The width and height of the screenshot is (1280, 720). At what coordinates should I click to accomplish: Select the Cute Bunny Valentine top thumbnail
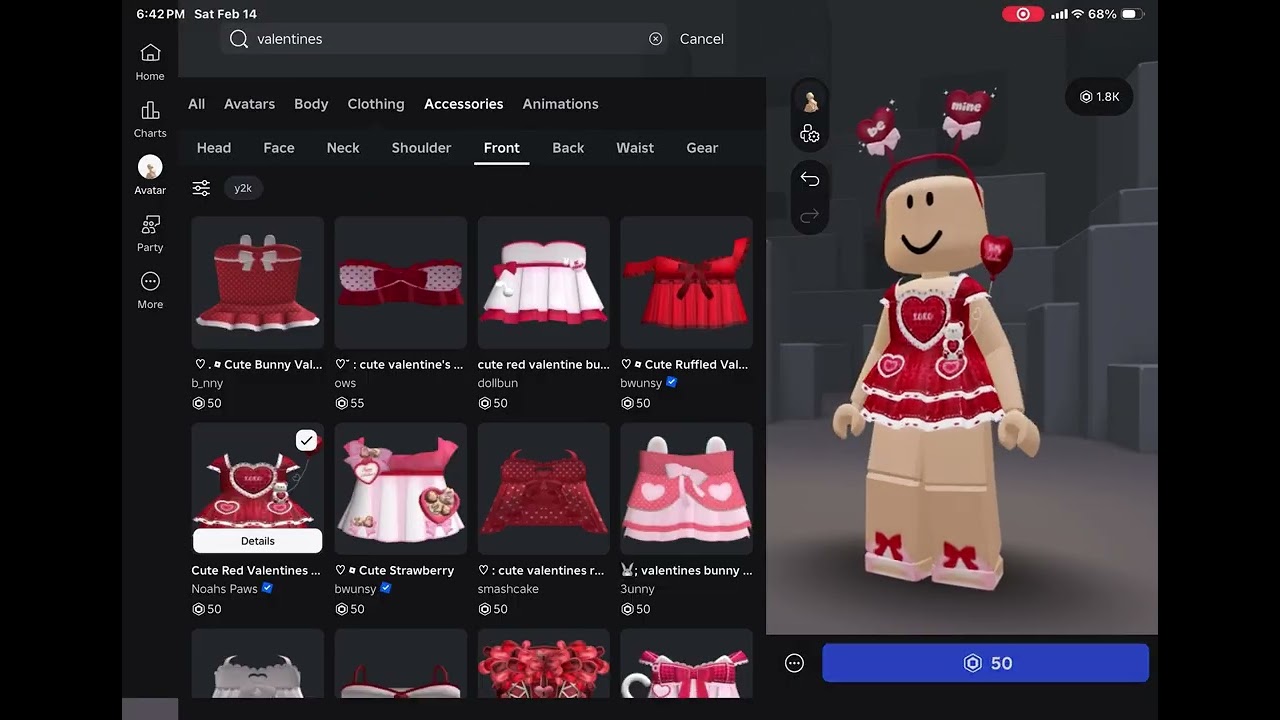(x=258, y=282)
